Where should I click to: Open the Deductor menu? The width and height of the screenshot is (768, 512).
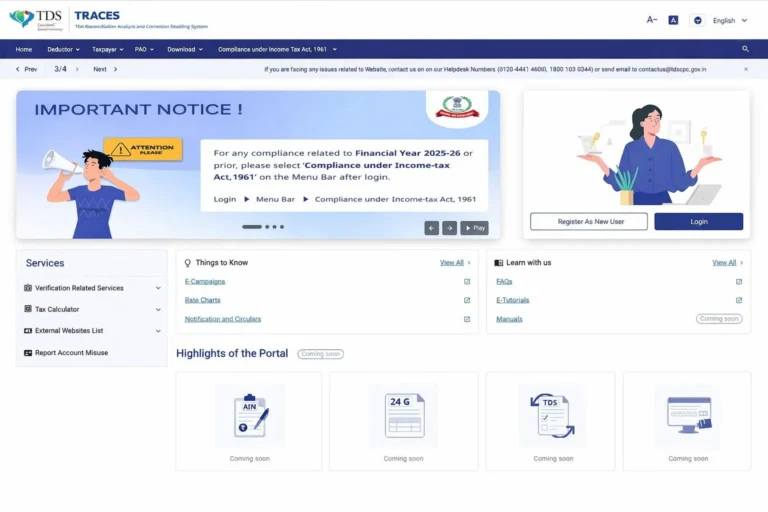63,49
